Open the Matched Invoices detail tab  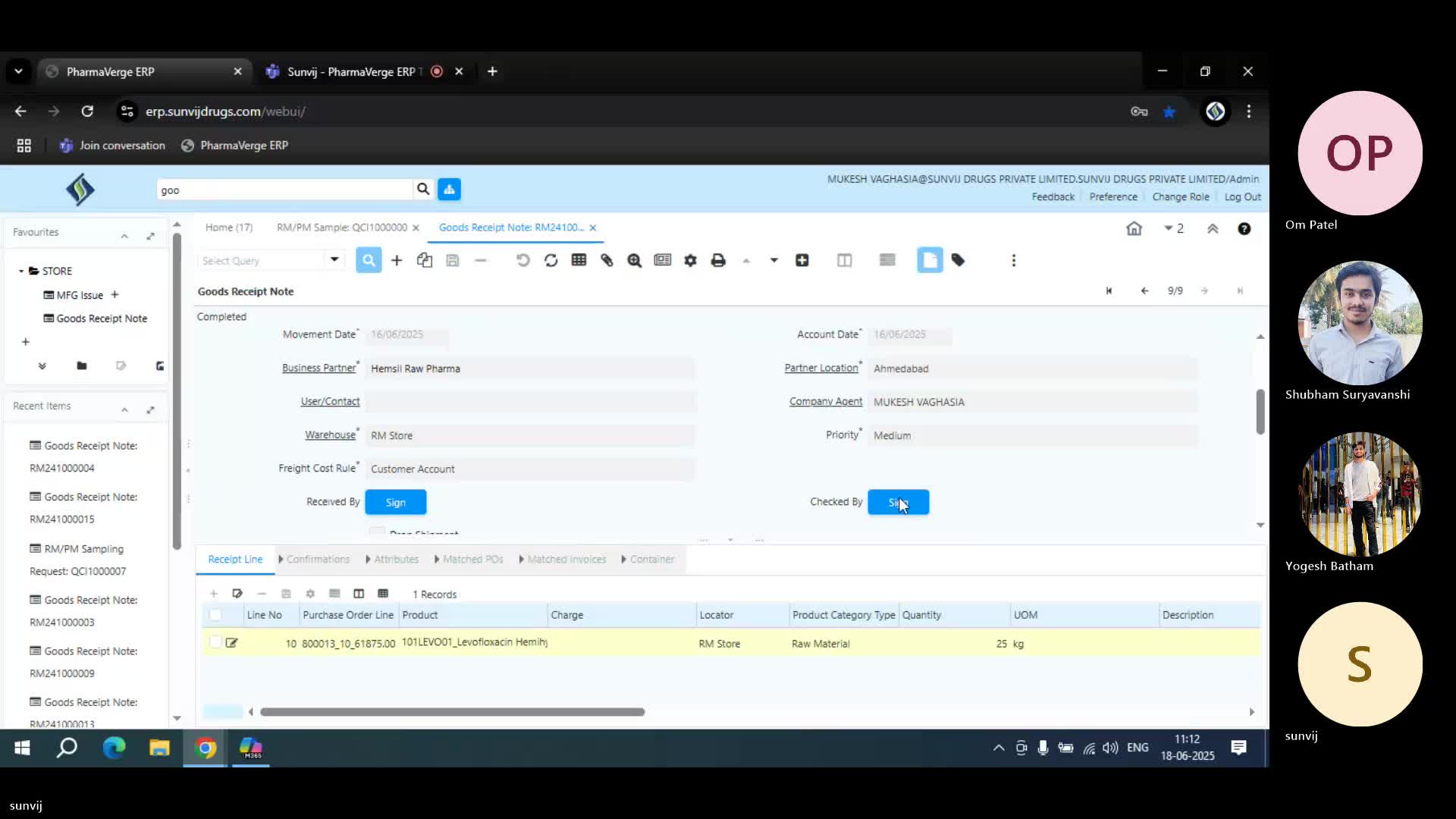pos(563,560)
